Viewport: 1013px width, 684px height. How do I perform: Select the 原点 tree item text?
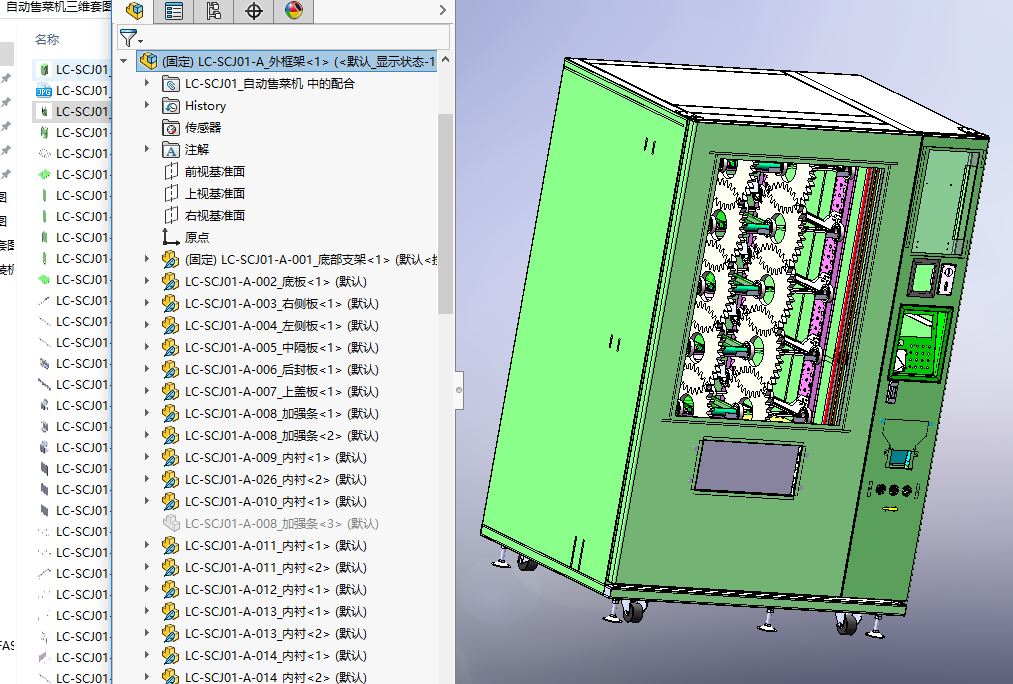tap(197, 238)
